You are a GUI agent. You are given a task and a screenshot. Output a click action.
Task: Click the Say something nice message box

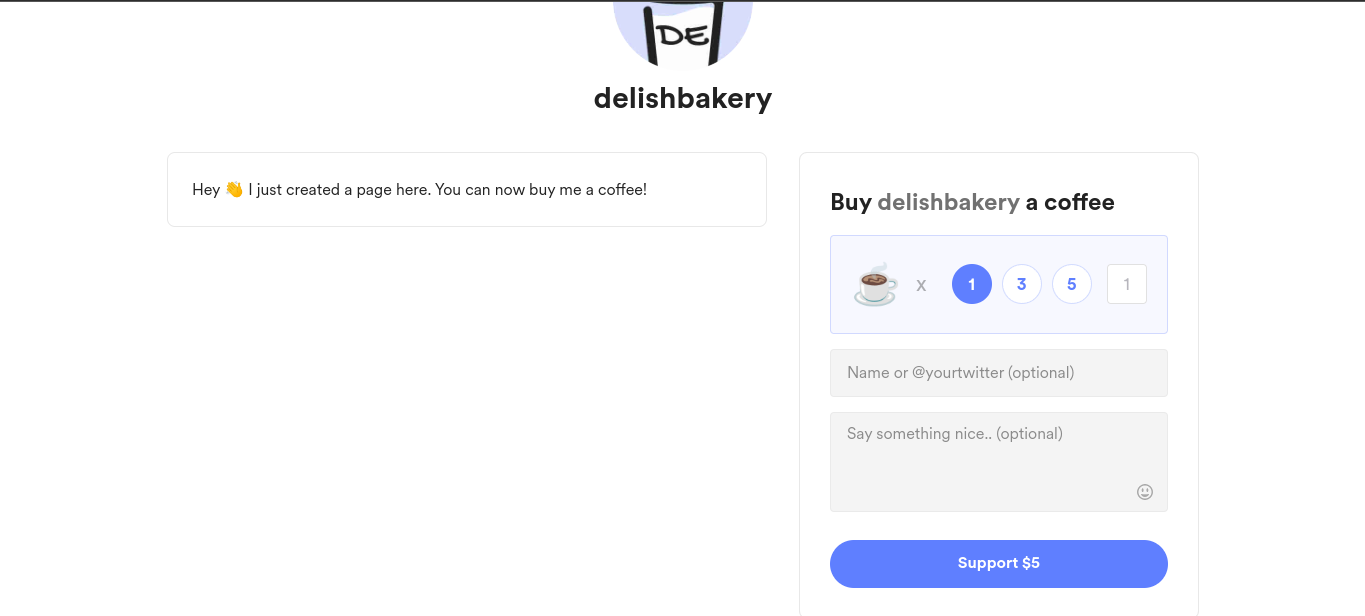click(x=999, y=462)
